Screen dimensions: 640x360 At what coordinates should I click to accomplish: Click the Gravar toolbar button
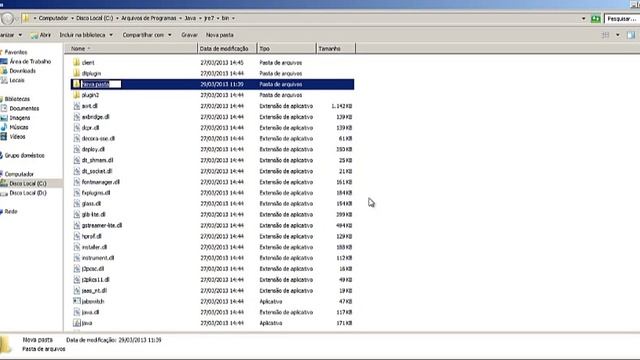coord(189,35)
